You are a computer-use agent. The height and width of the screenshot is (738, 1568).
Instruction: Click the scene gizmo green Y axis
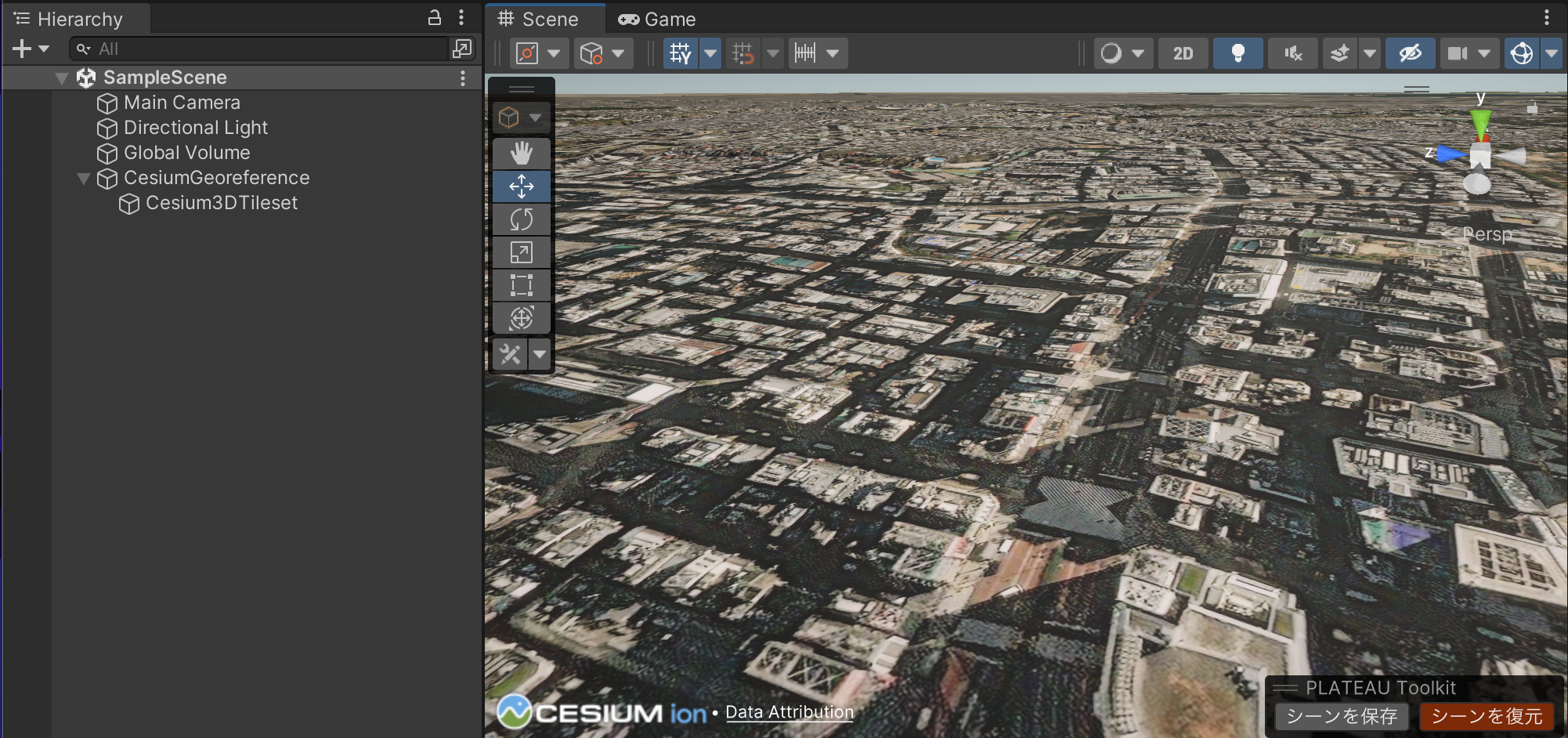coord(1480,121)
